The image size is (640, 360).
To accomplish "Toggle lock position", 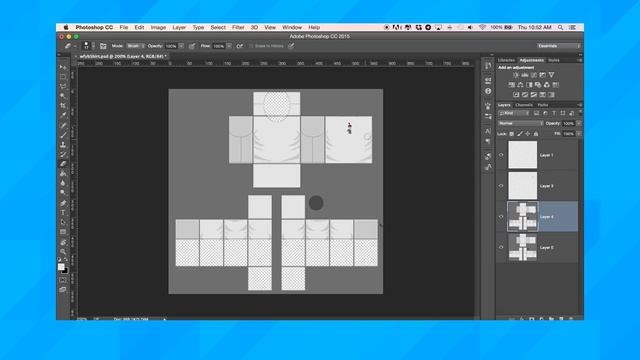I will click(528, 134).
